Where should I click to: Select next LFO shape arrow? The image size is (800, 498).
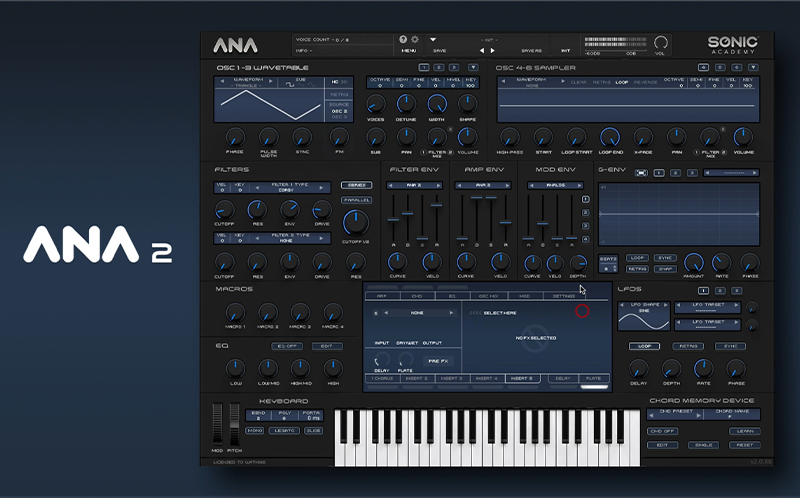[x=665, y=305]
